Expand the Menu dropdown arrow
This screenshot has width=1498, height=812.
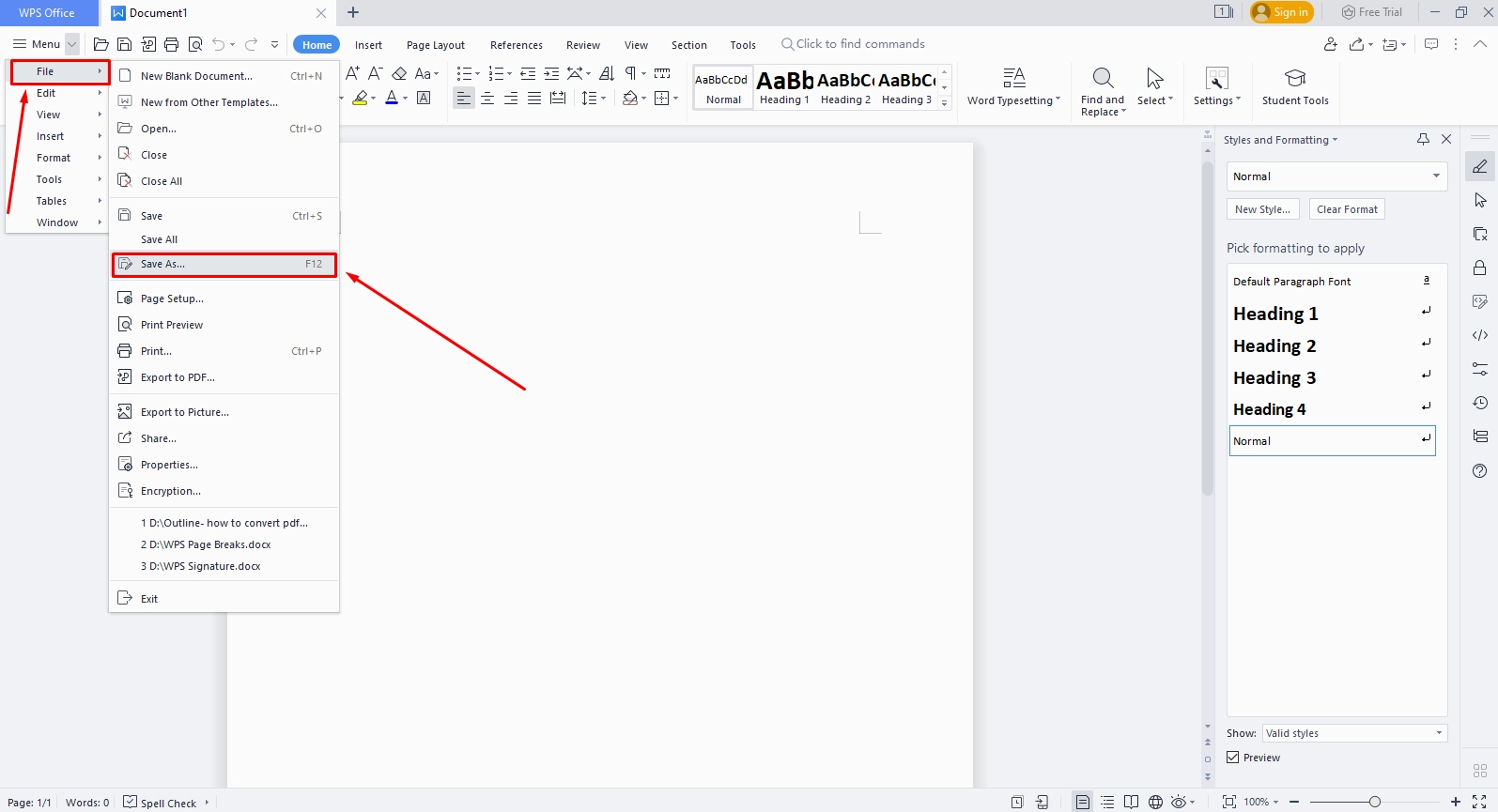click(72, 44)
